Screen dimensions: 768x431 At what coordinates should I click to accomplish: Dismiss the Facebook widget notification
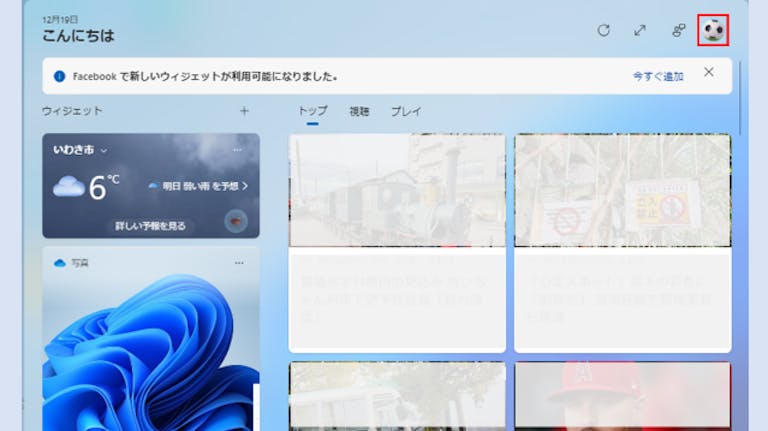tap(709, 72)
